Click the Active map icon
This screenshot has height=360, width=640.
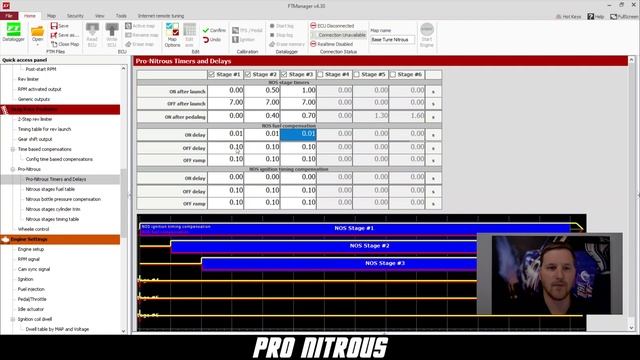[x=128, y=26]
